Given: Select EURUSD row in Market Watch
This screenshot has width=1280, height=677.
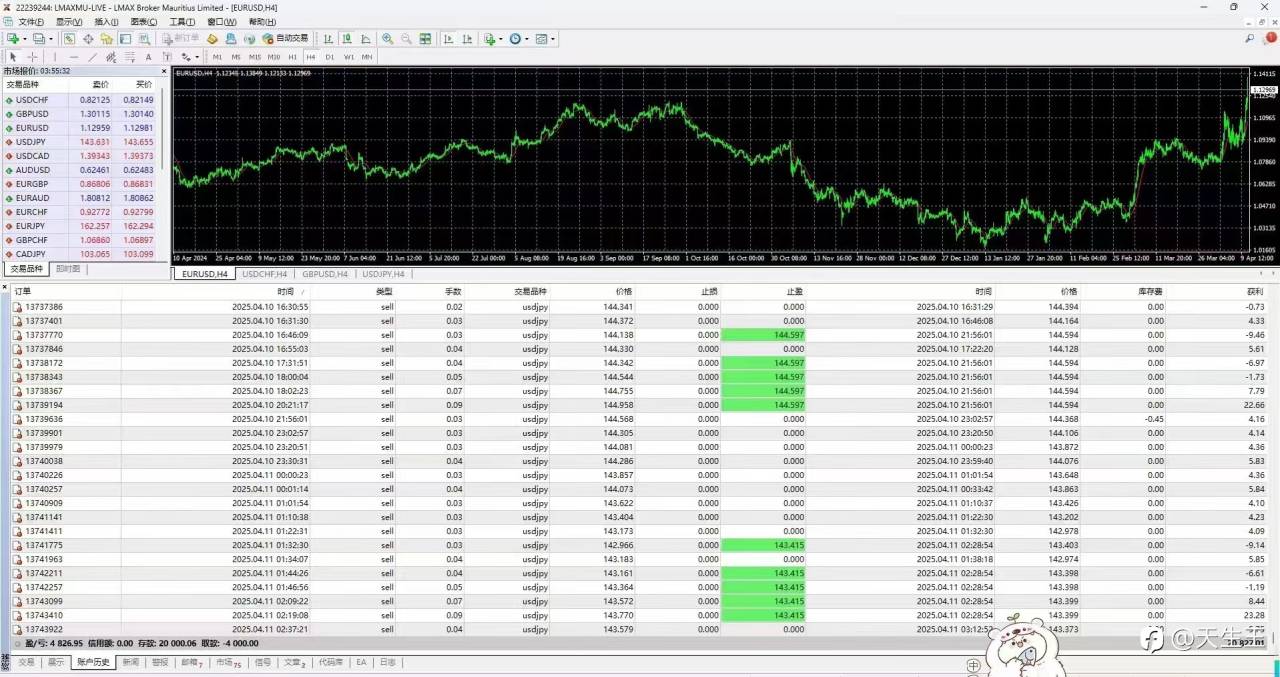Looking at the screenshot, I should click(81, 128).
